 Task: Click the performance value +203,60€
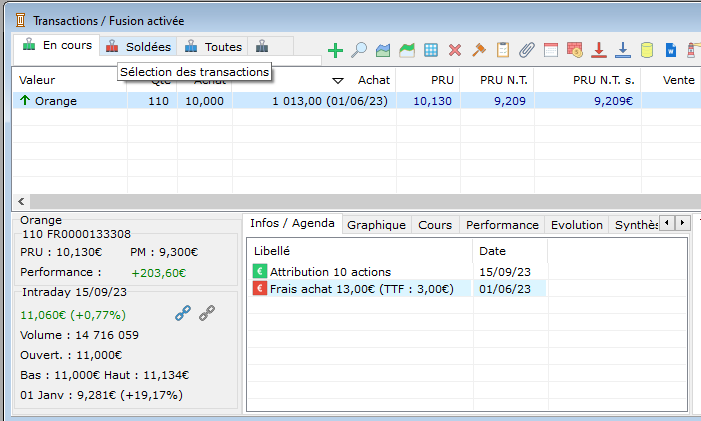click(159, 273)
